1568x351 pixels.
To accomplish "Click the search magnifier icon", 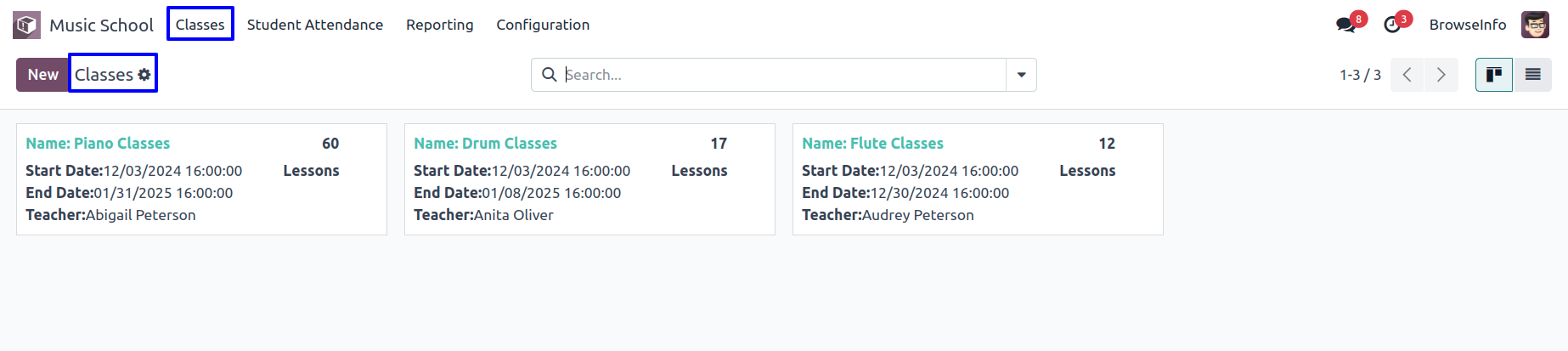I will [550, 75].
